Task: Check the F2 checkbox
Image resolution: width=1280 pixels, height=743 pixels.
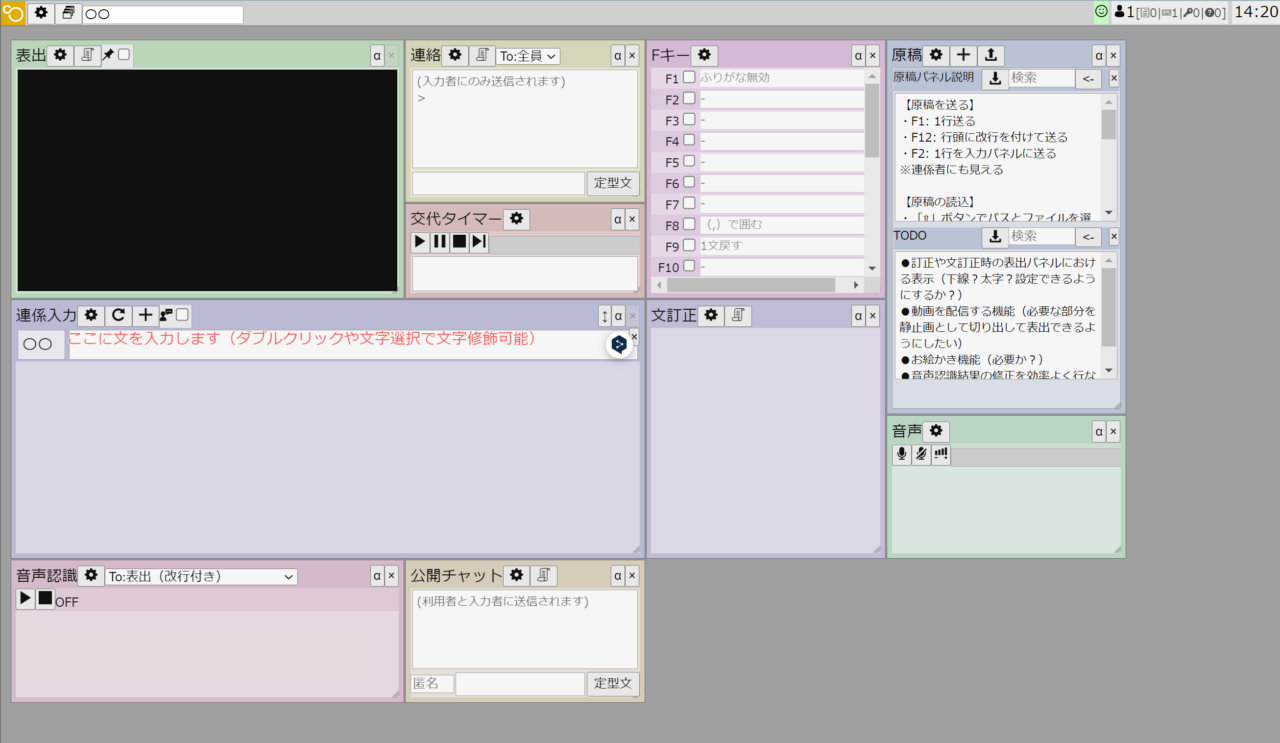Action: (x=689, y=98)
